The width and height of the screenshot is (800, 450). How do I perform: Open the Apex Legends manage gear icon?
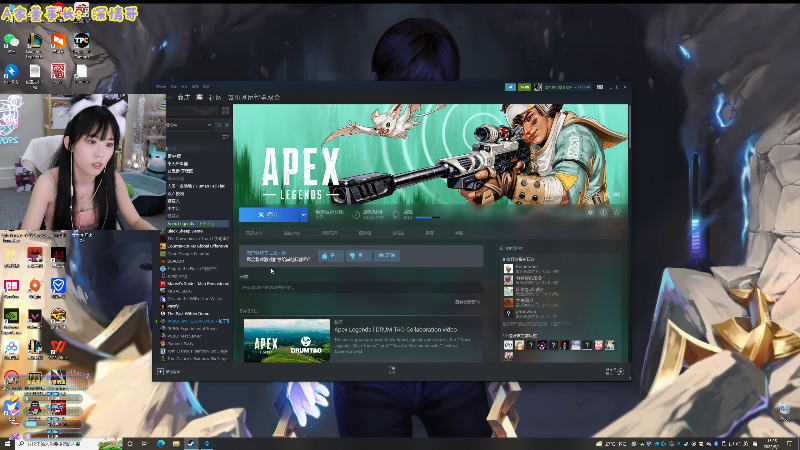590,212
